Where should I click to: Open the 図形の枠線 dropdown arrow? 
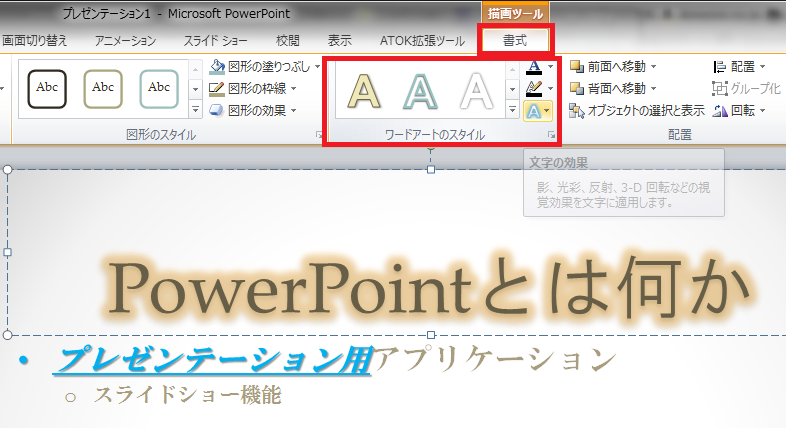(293, 89)
